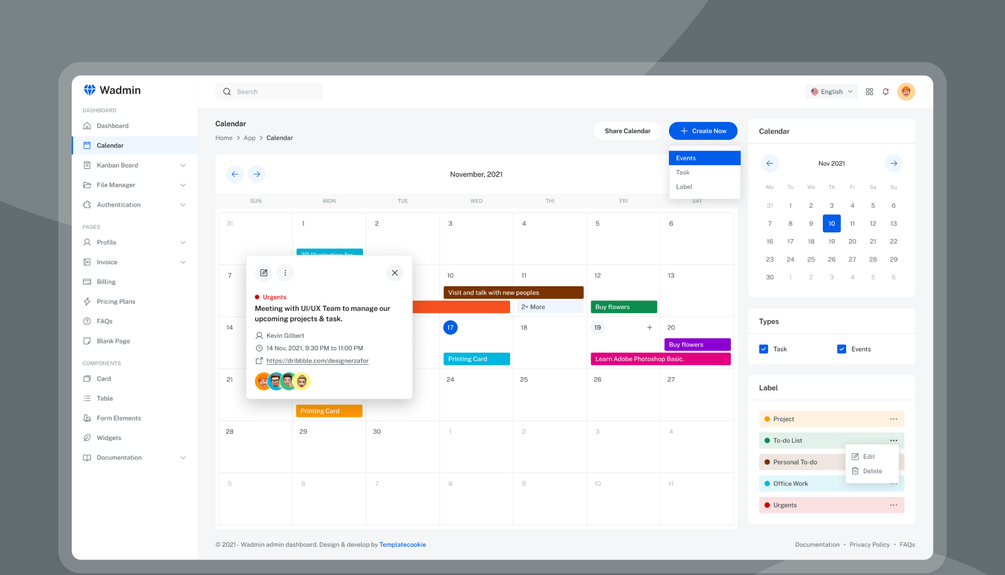Open the dribbble.com/designerzafor link

(317, 361)
